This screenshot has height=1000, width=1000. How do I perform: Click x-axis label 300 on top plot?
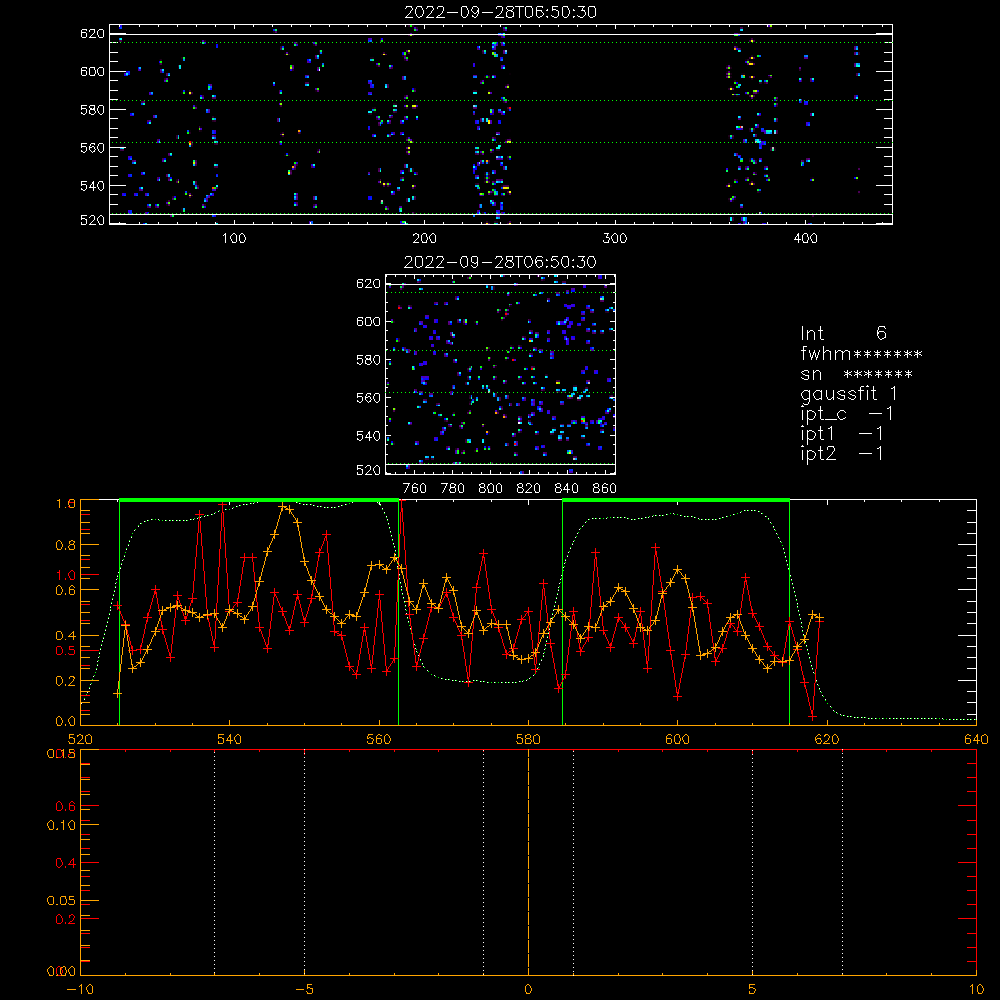pyautogui.click(x=615, y=239)
